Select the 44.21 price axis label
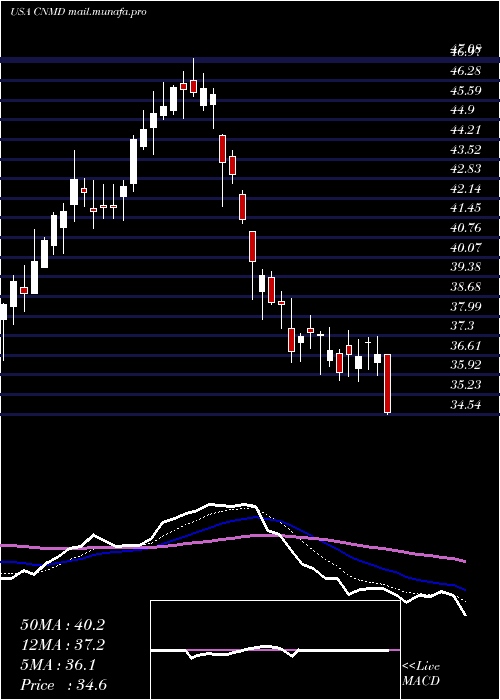 pyautogui.click(x=465, y=130)
